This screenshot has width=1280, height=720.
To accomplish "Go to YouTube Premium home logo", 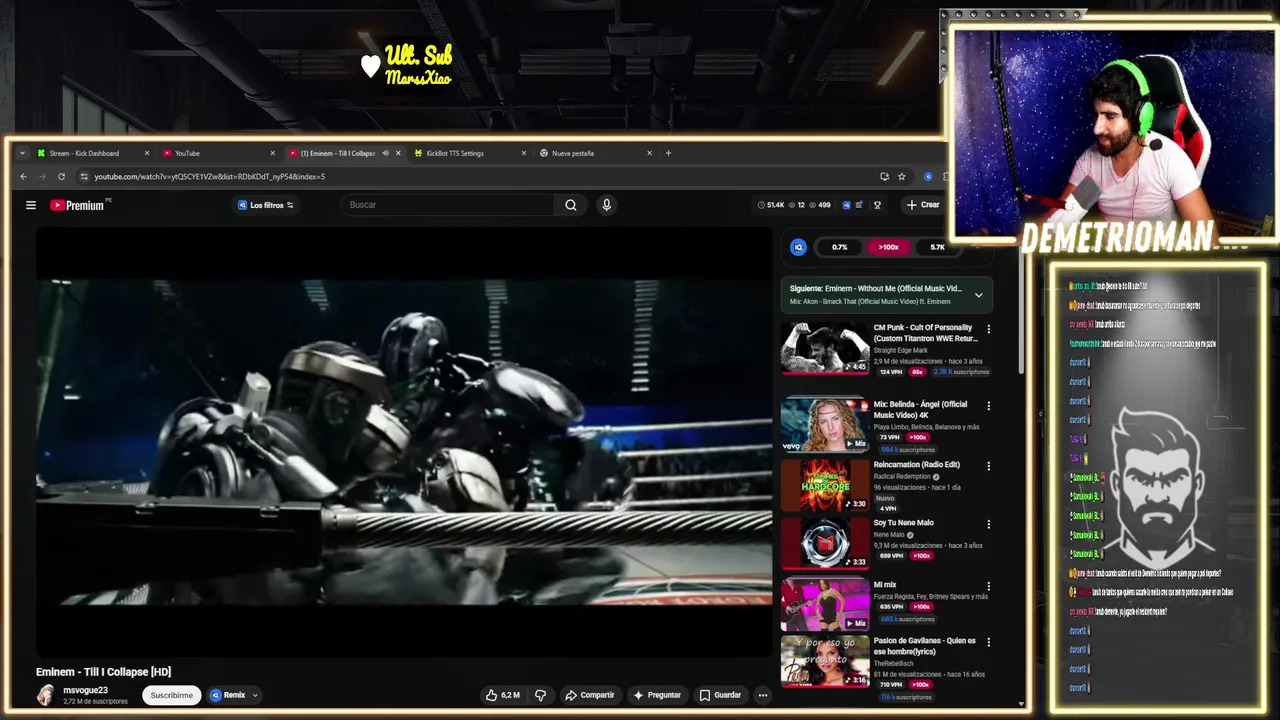I will click(x=77, y=205).
